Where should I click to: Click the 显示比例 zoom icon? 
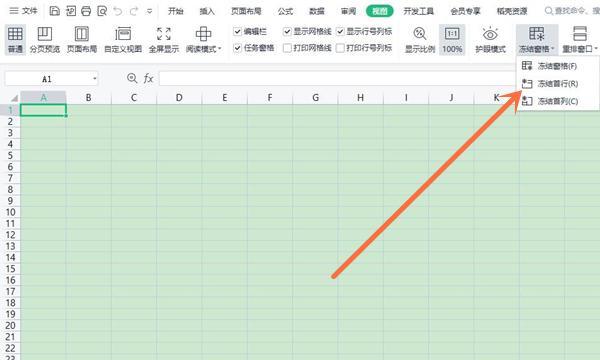(x=420, y=39)
